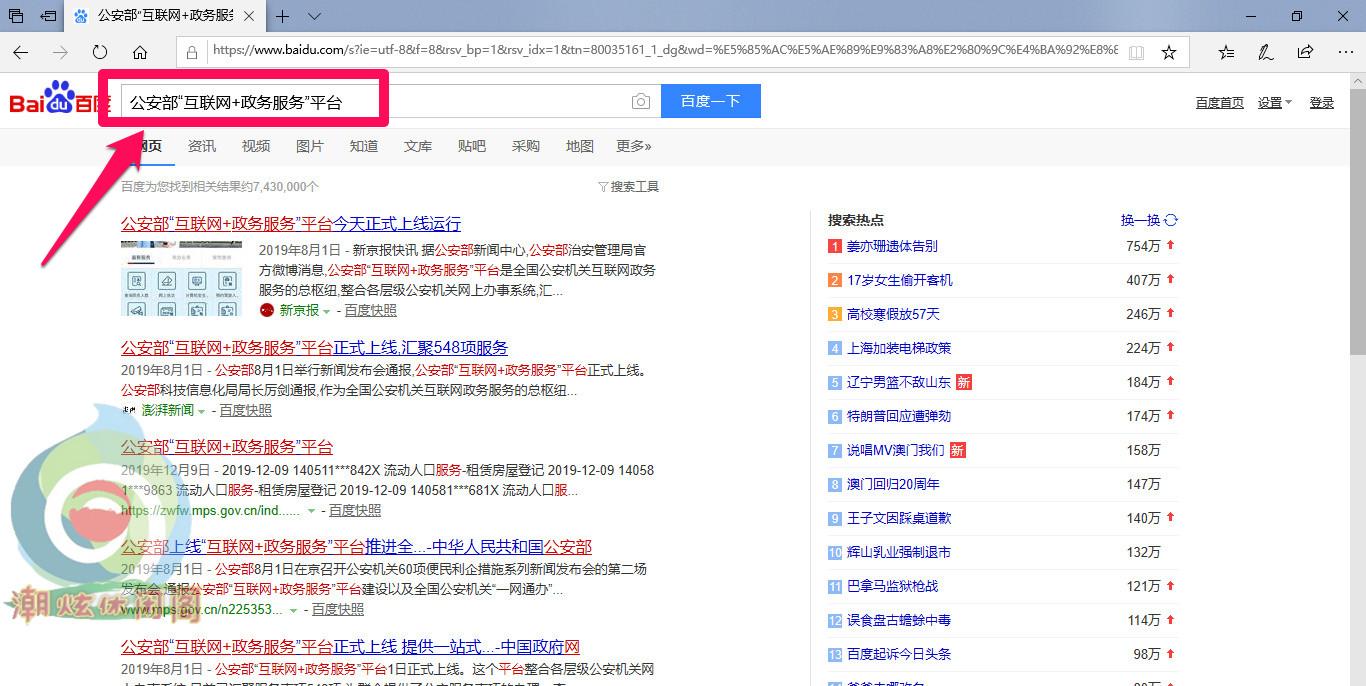Open the third result 公安部"互联网+政务服务"平台
Image resolution: width=1366 pixels, height=686 pixels.
227,447
